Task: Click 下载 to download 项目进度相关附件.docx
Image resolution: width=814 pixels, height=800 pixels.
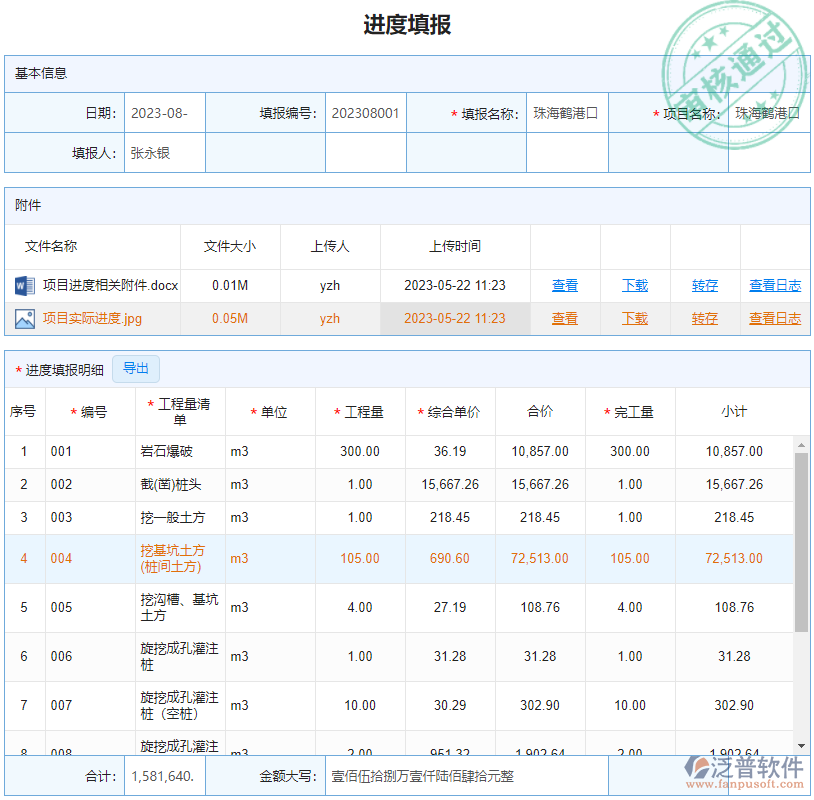Action: tap(634, 285)
